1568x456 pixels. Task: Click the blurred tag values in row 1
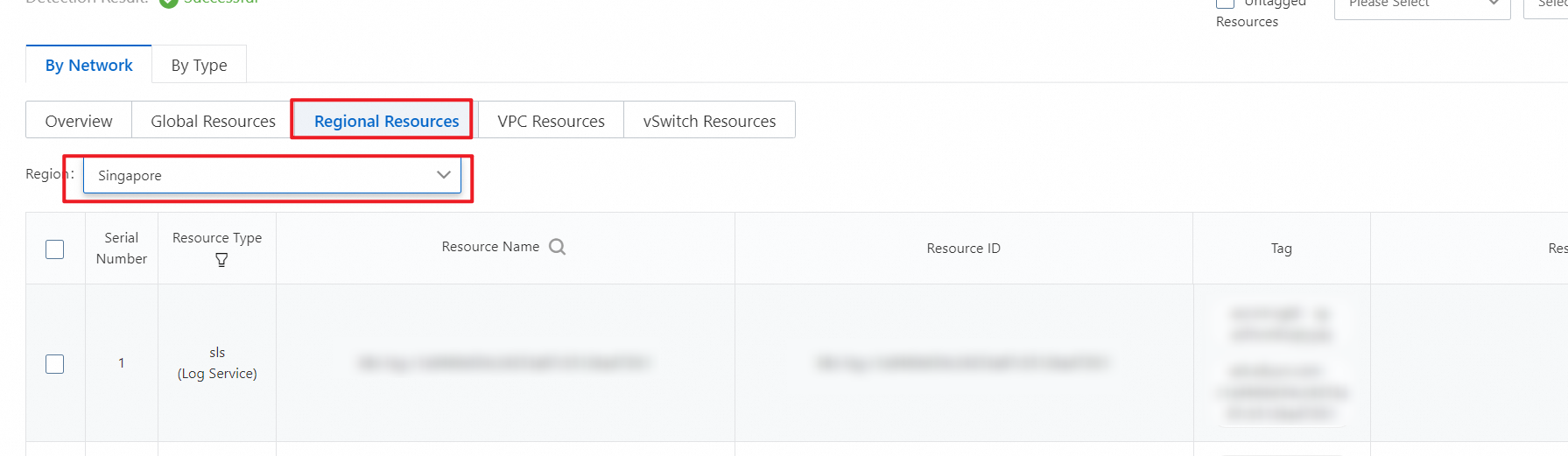point(1282,363)
